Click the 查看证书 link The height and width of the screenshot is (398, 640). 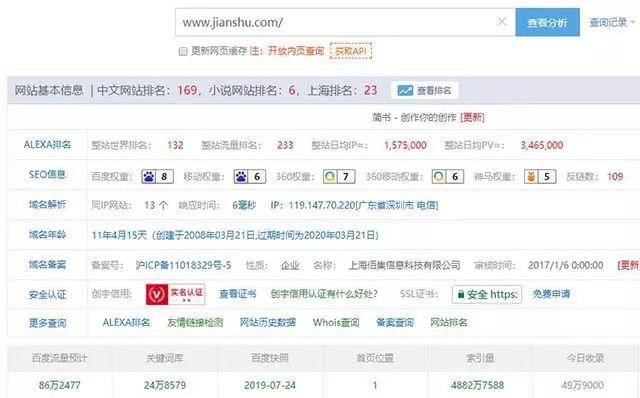click(x=238, y=294)
